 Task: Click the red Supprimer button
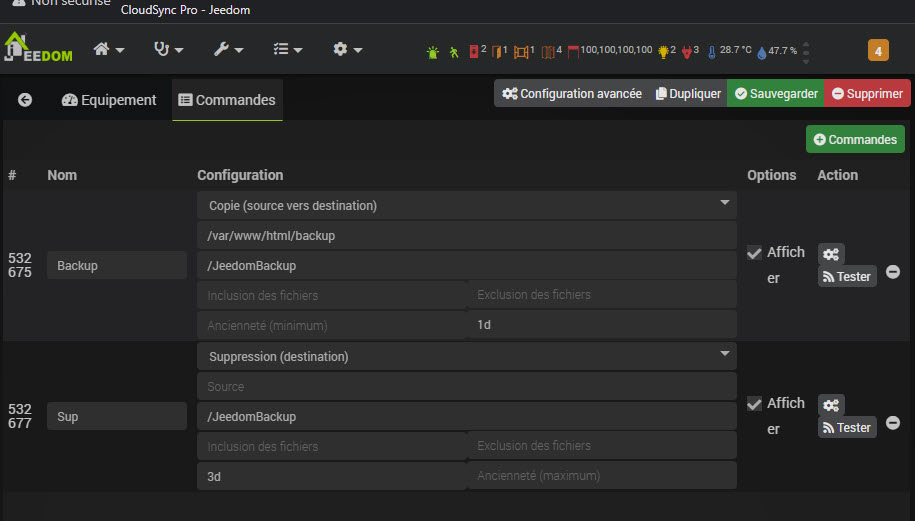coord(866,94)
